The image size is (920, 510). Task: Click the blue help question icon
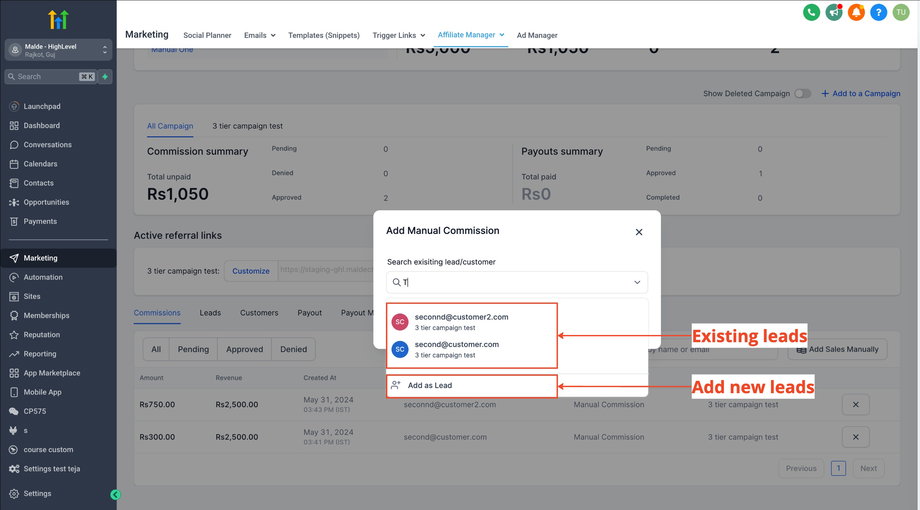pyautogui.click(x=879, y=12)
